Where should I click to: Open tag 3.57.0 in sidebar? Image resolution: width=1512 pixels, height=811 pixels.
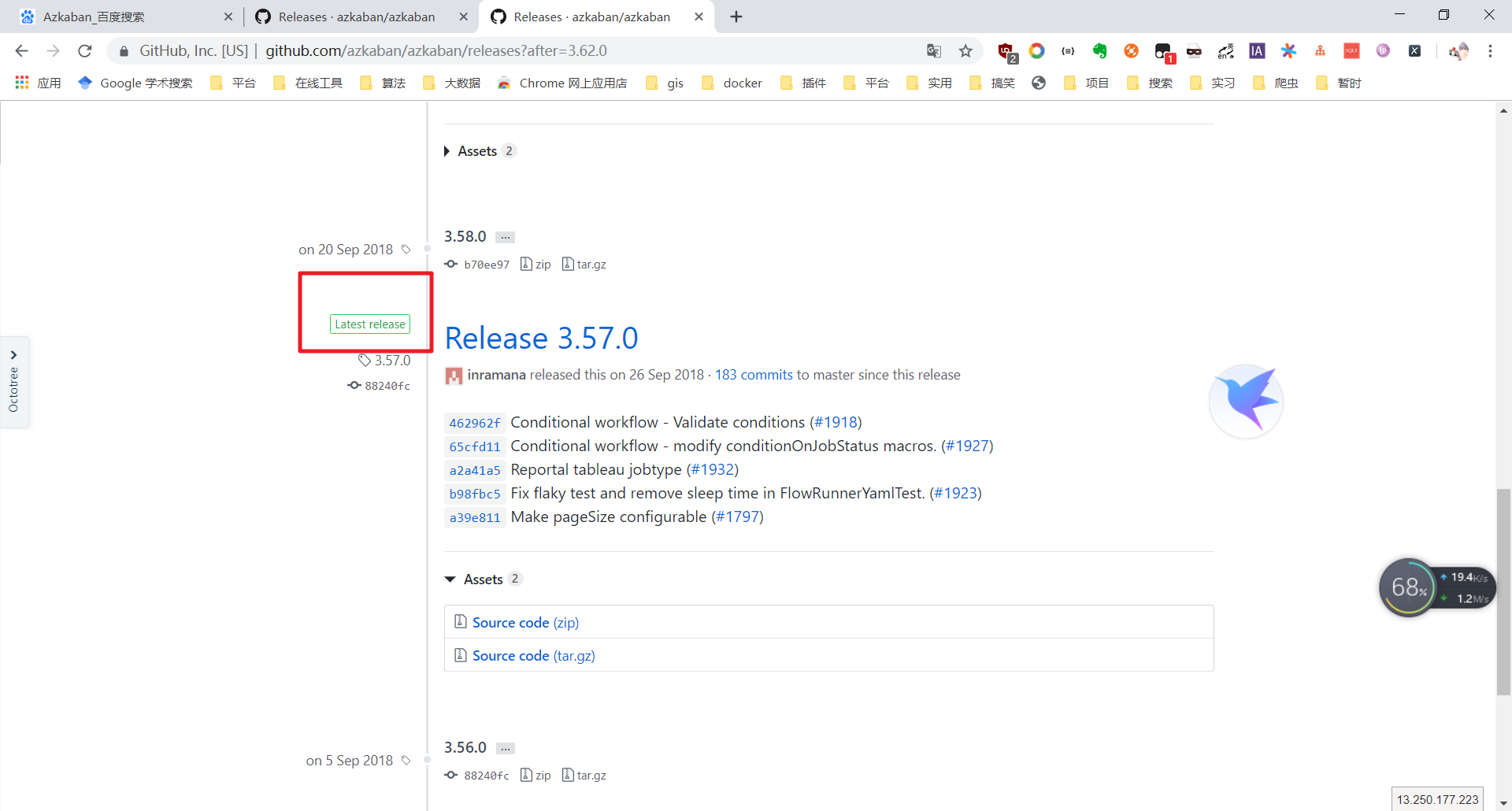point(384,361)
